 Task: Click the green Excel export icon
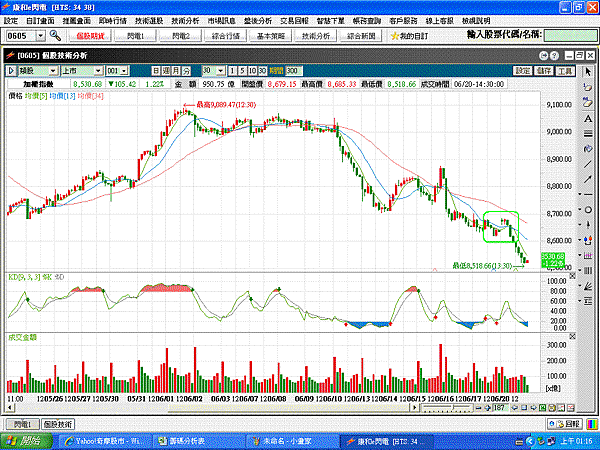[542, 408]
